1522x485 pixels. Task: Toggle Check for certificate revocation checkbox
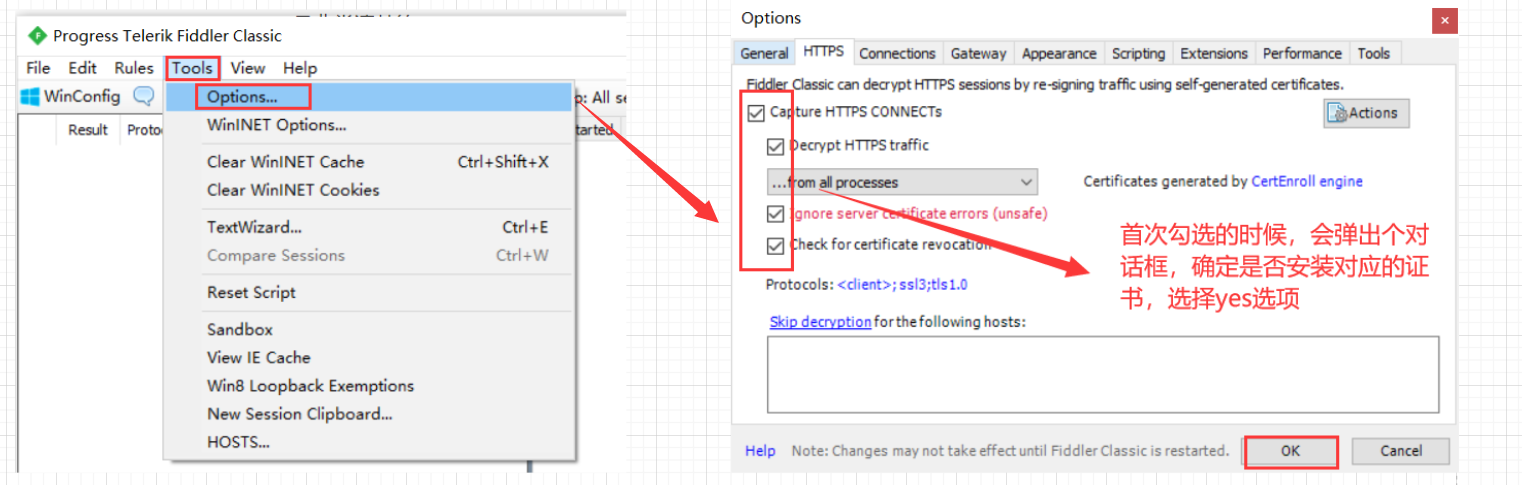(x=775, y=245)
